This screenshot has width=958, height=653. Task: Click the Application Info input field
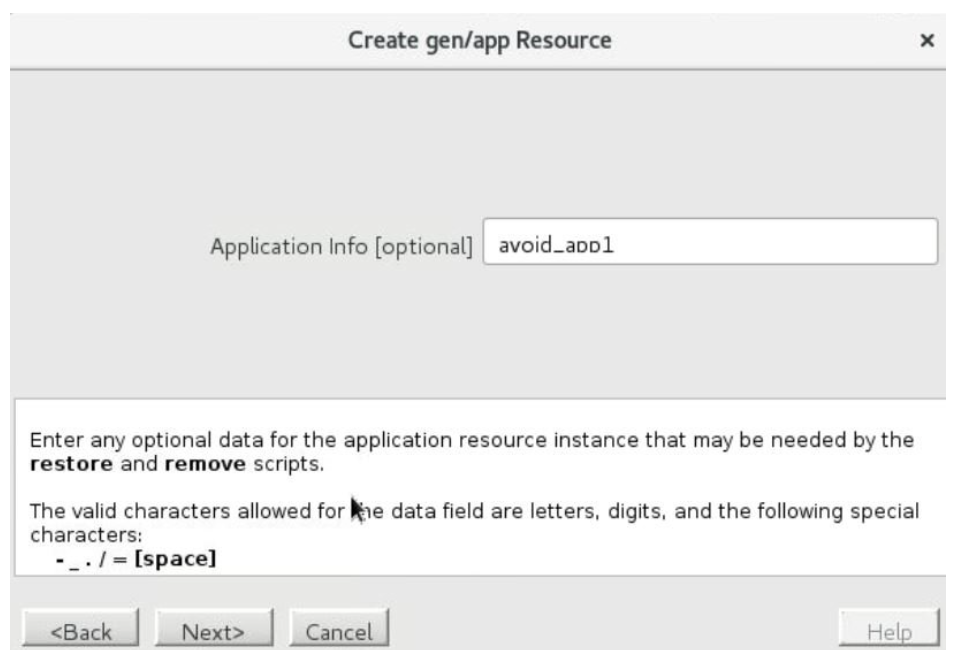point(710,242)
